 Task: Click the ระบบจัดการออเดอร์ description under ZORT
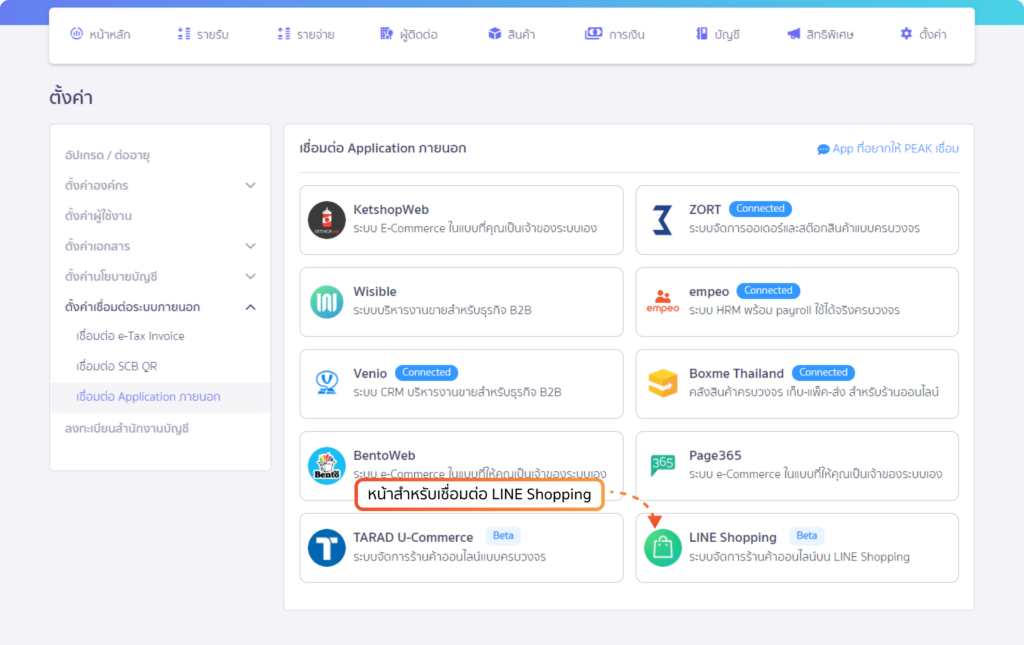pyautogui.click(x=804, y=228)
